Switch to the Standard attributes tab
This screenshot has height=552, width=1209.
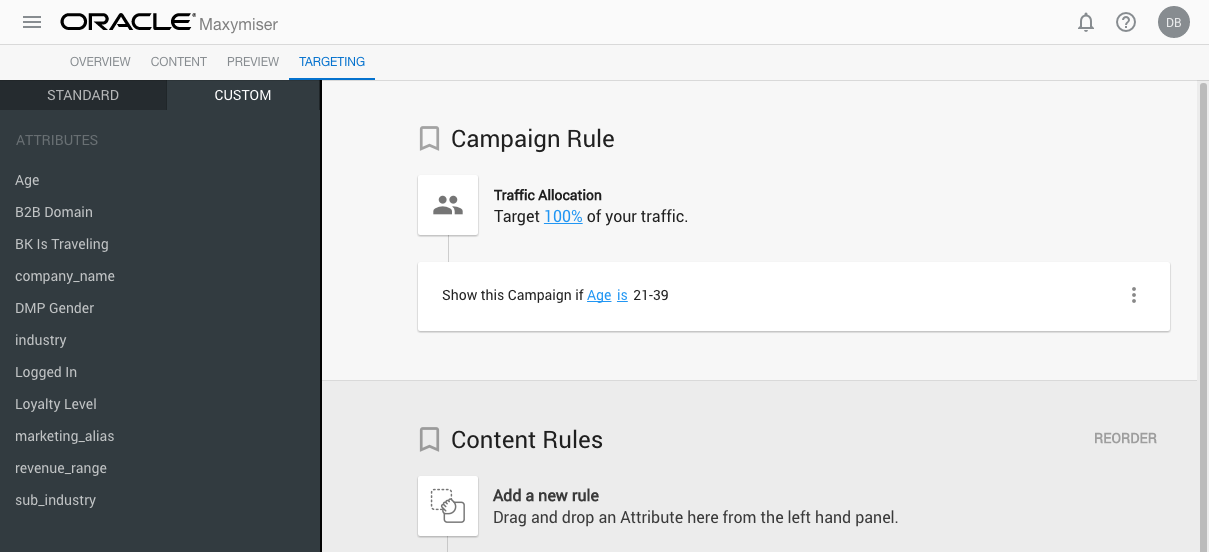pos(83,95)
